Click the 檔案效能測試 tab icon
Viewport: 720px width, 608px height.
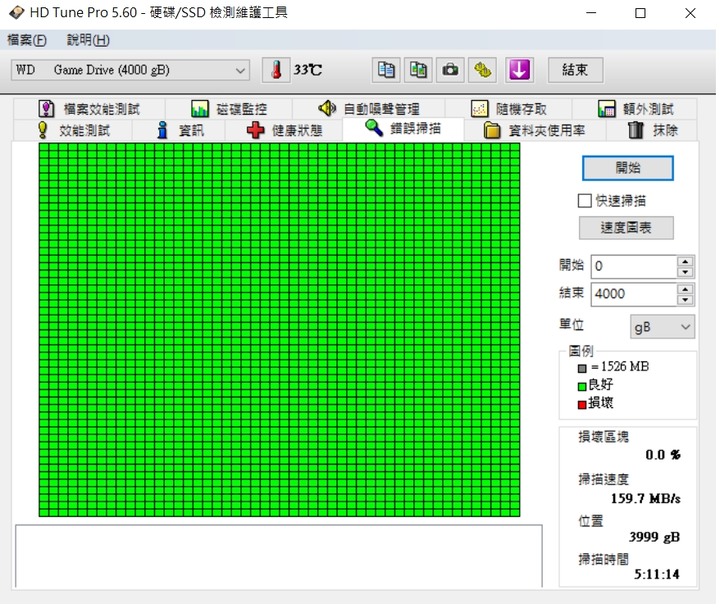point(46,109)
